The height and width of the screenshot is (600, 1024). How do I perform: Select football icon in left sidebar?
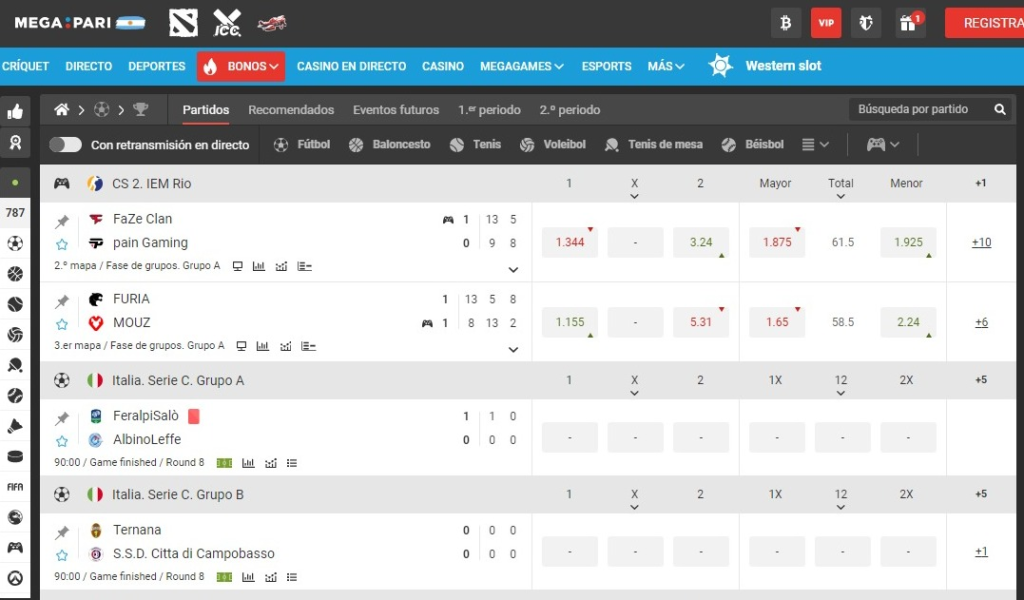coord(15,244)
